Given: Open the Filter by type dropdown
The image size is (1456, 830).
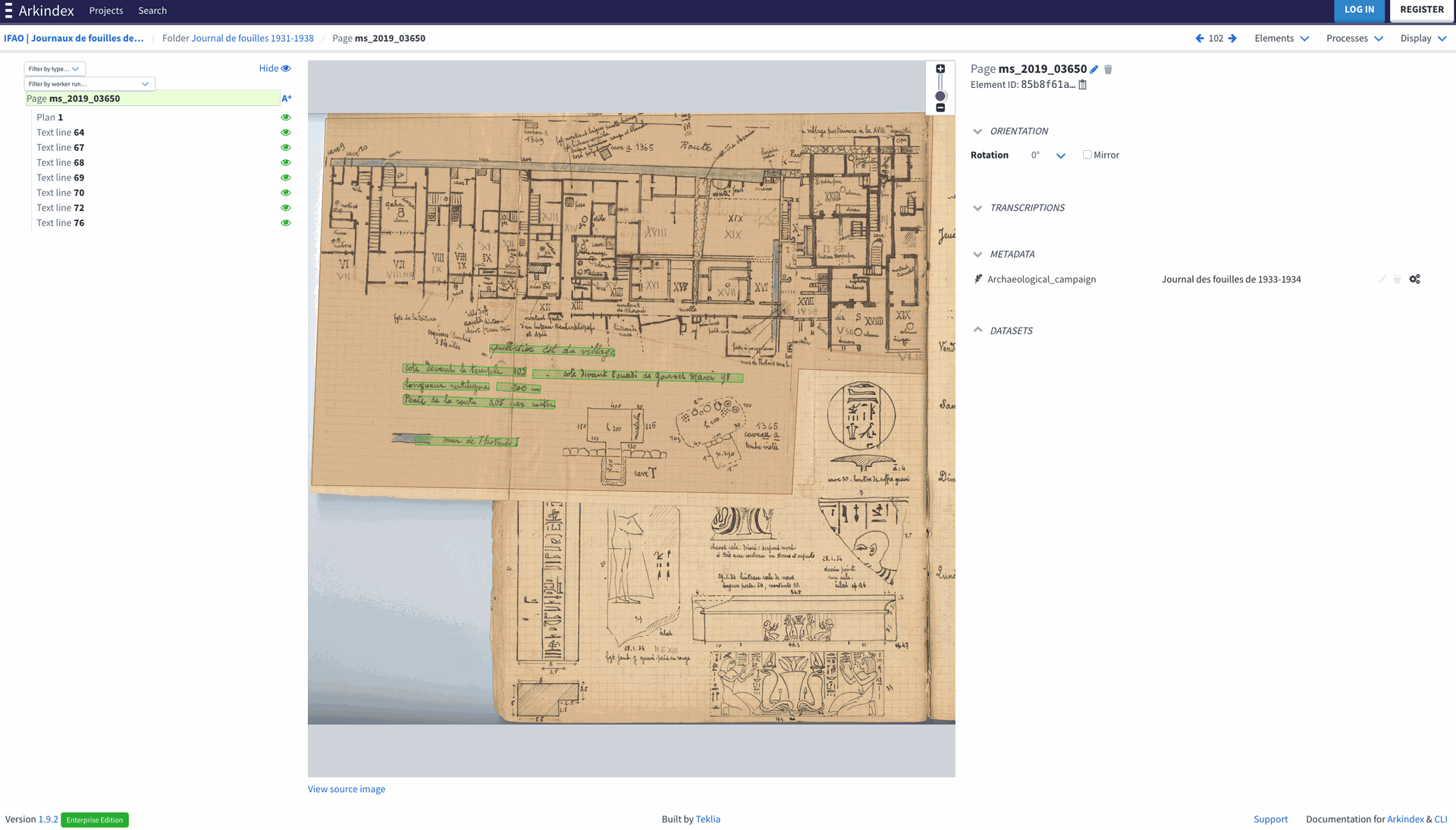Looking at the screenshot, I should pyautogui.click(x=55, y=69).
